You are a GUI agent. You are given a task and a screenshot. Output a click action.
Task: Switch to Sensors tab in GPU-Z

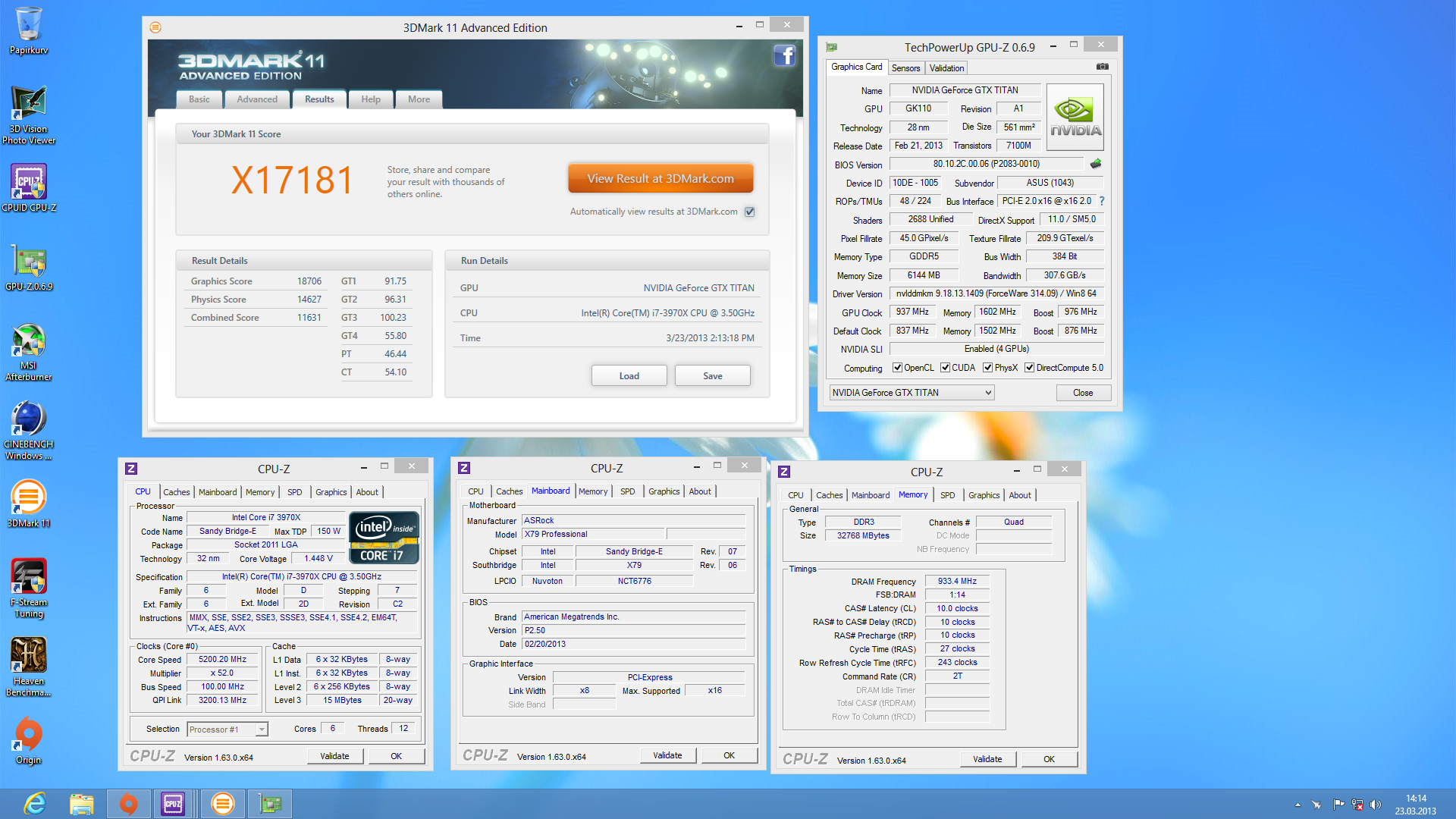click(905, 68)
